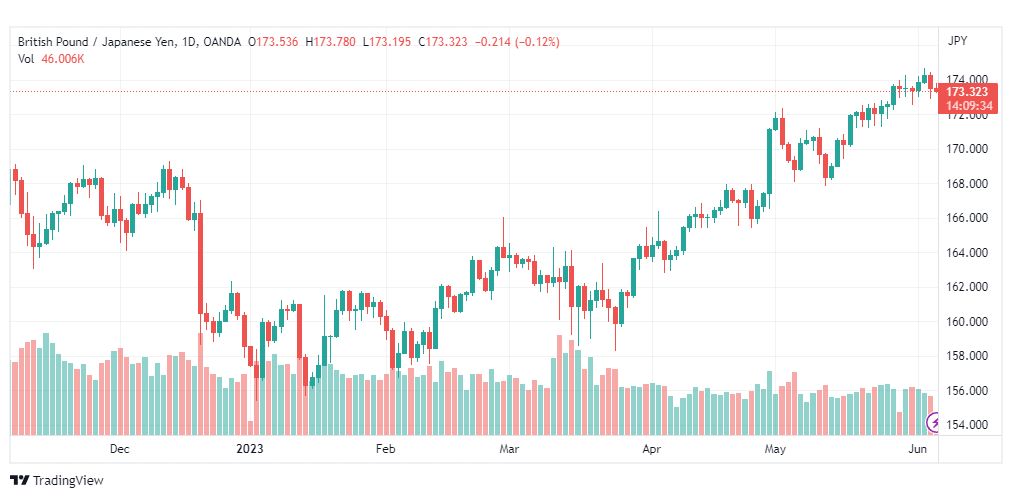The image size is (1012, 498).
Task: Click the Dec label on time axis
Action: (119, 448)
